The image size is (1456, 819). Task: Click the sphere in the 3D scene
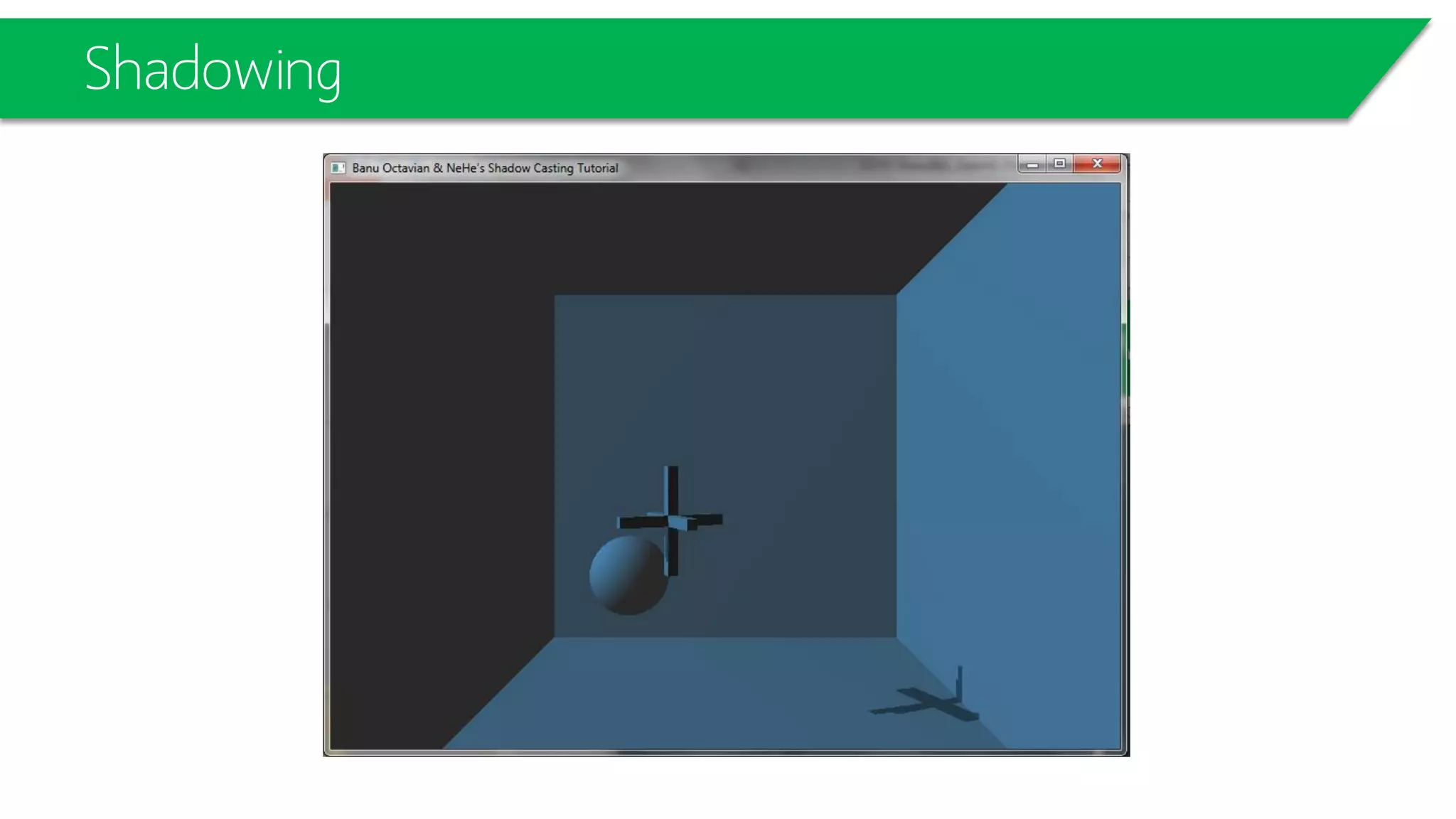[628, 575]
